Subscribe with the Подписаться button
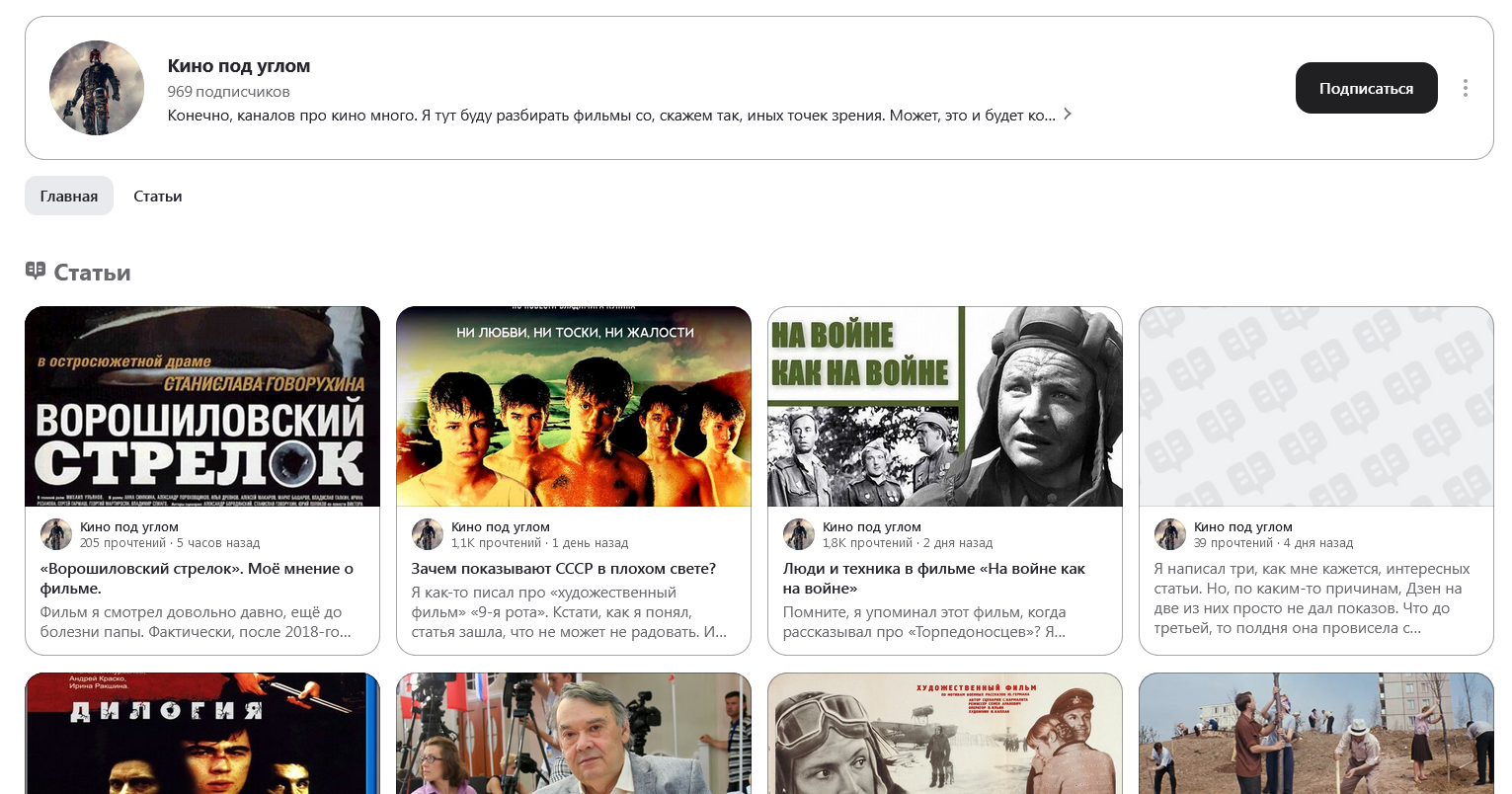The image size is (1512, 794). click(1366, 88)
